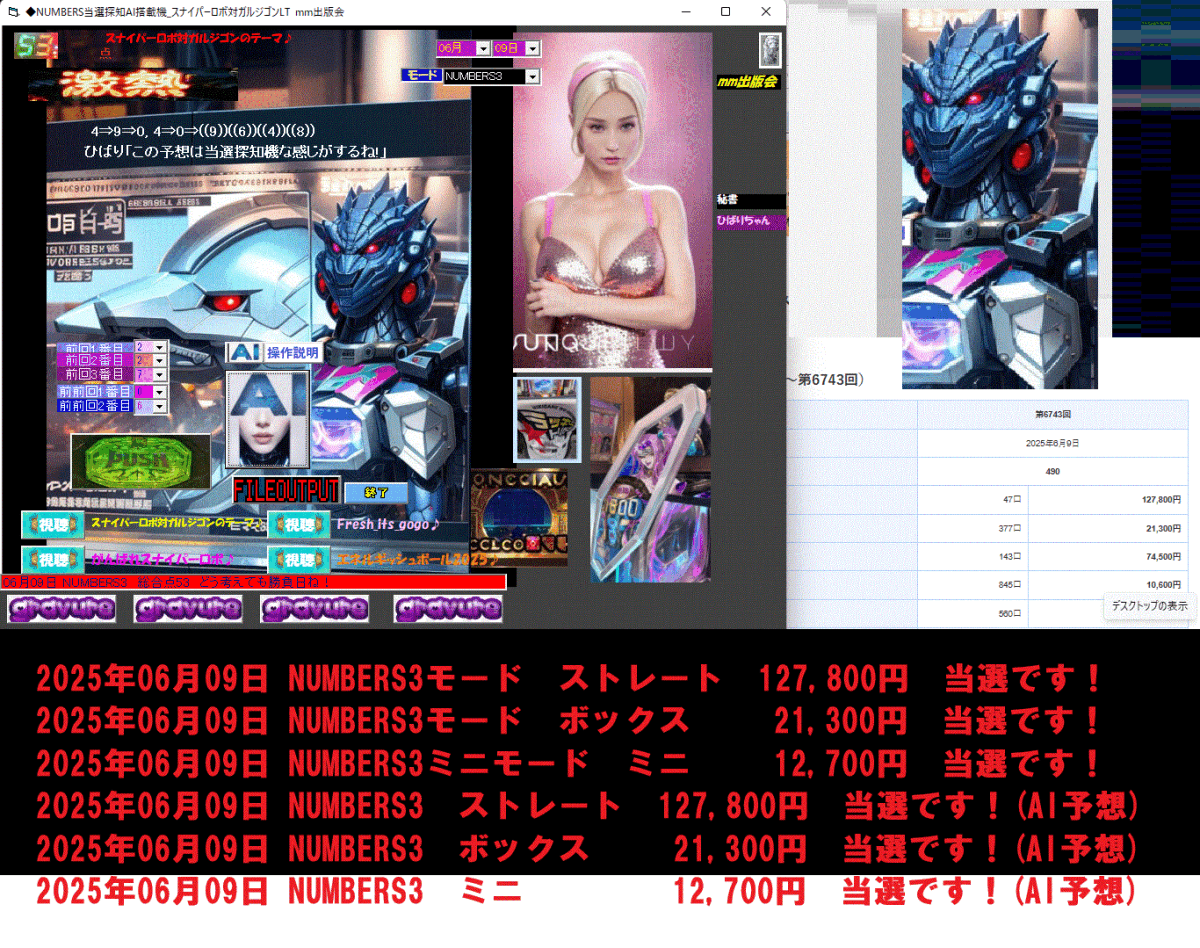Open the モード dropdown showing NUMBERS3
Image resolution: width=1200 pixels, height=948 pixels.
click(x=532, y=76)
